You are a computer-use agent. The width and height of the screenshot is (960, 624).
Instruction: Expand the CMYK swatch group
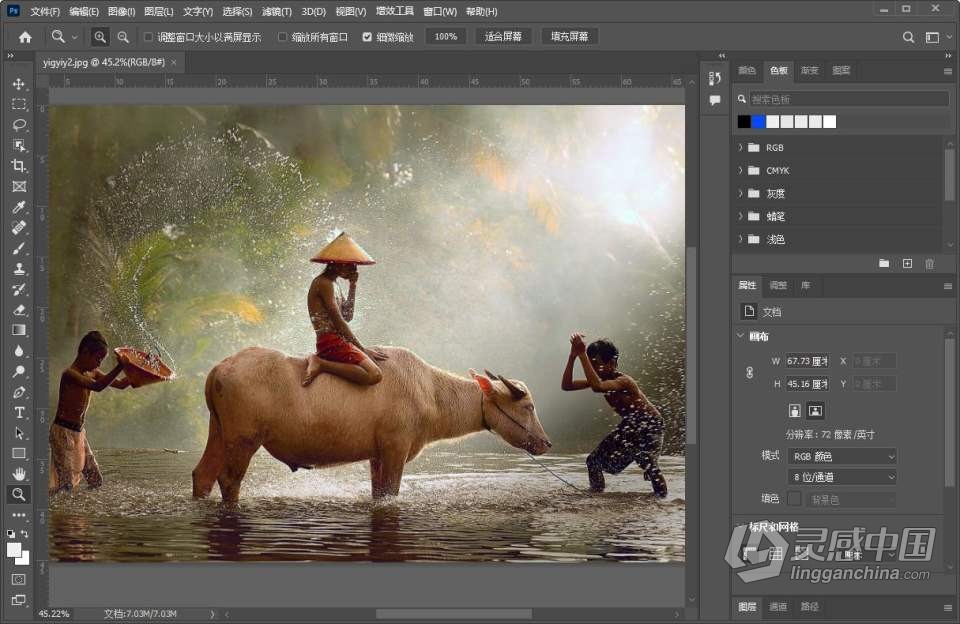coord(740,170)
